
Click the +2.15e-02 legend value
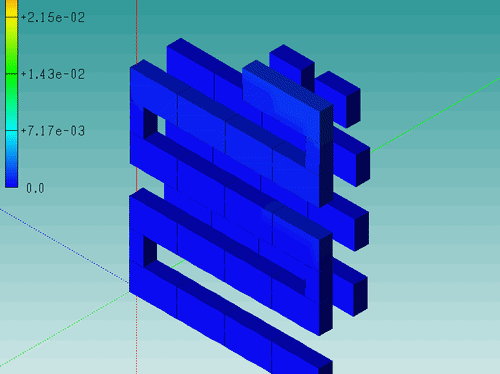53,17
